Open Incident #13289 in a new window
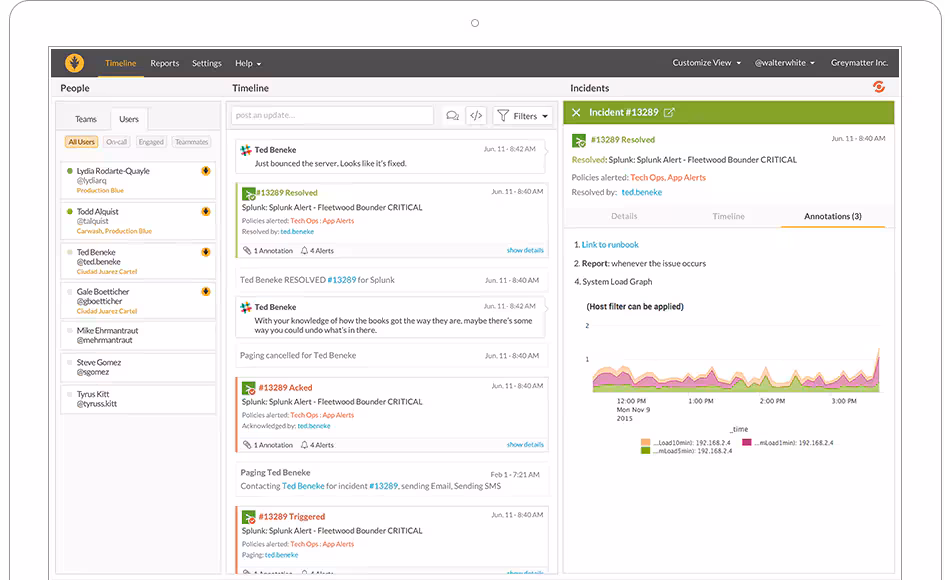 pyautogui.click(x=669, y=112)
